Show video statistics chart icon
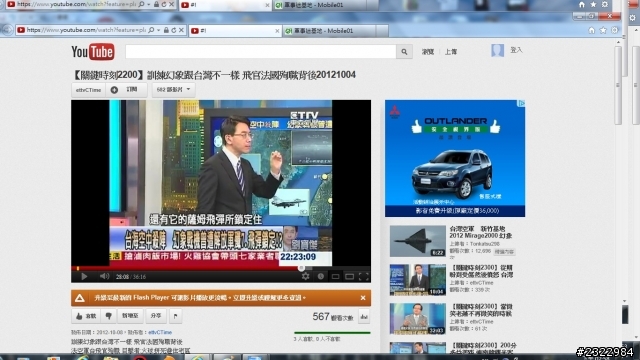 [x=364, y=316]
